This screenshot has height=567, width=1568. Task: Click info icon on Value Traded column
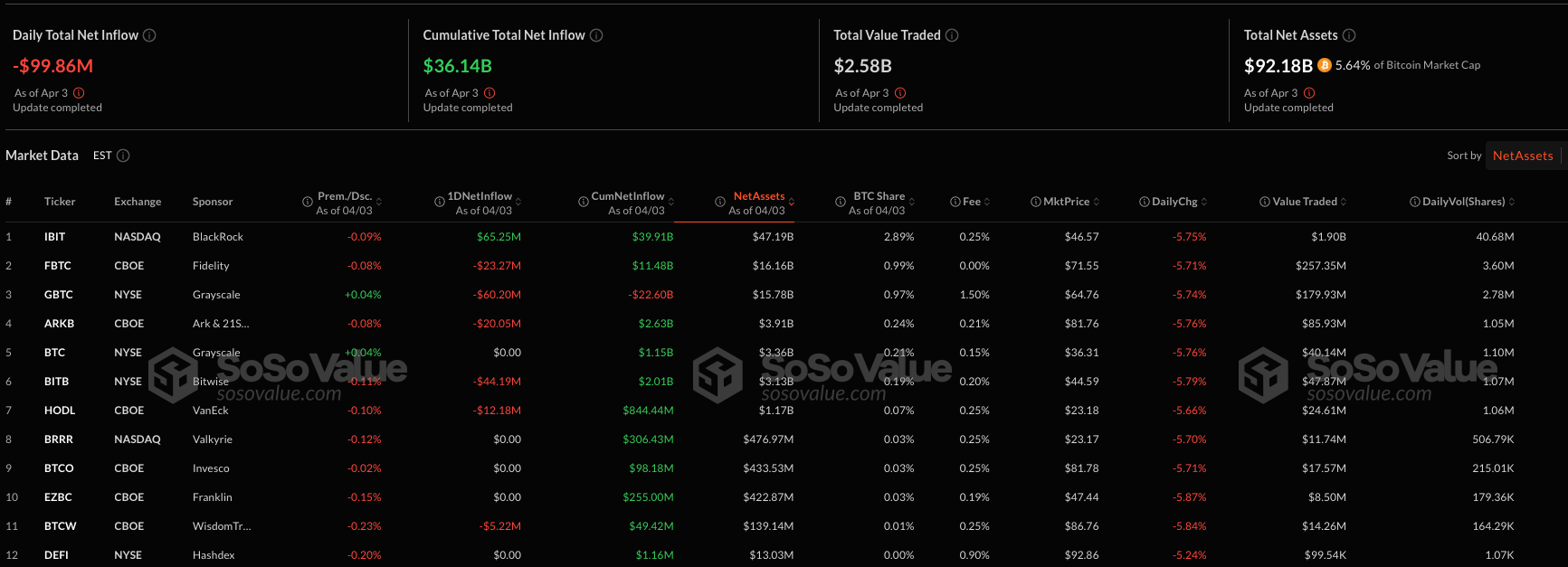click(x=1265, y=202)
